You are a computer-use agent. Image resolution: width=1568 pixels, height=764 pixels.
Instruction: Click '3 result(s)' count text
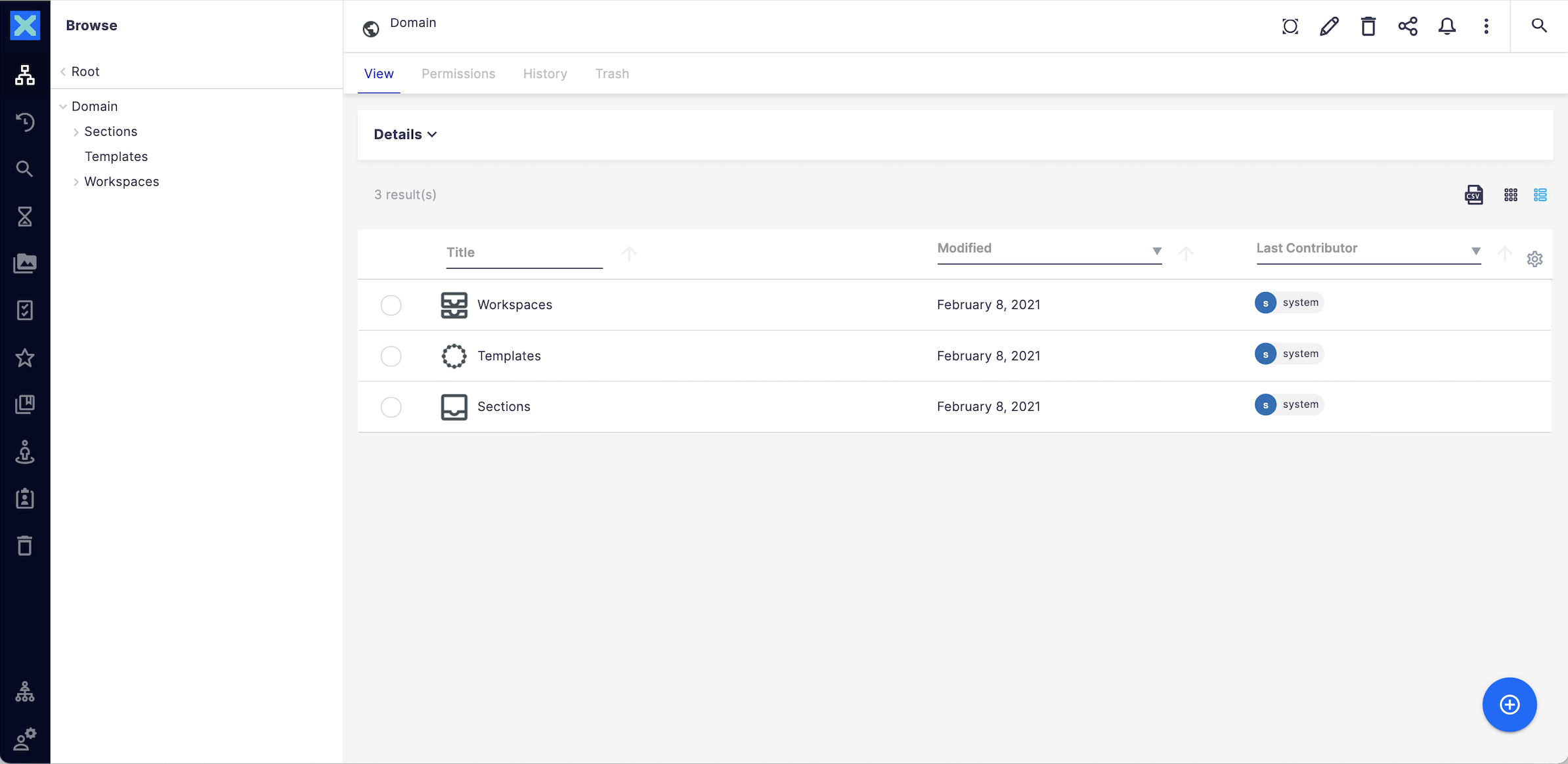pyautogui.click(x=405, y=195)
